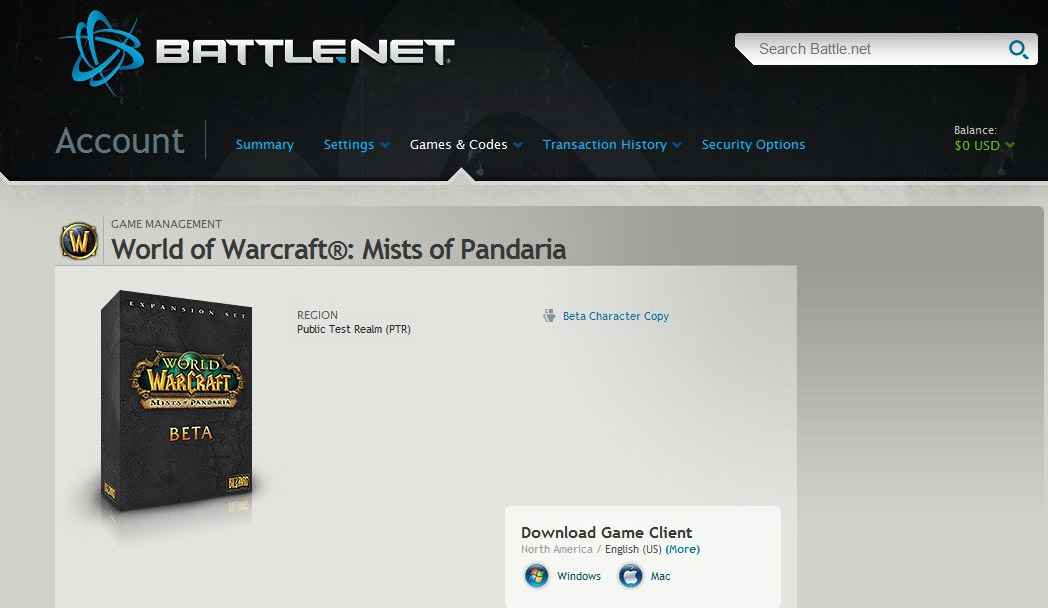Expand the Games & Codes dropdown arrow
Screen dimensions: 1048x608
[518, 145]
